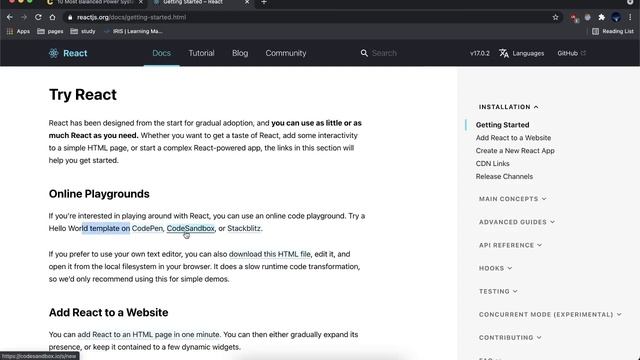Viewport: 640px width, 360px height.
Task: Click the gray extension icon in toolbar
Action: [x=588, y=17]
